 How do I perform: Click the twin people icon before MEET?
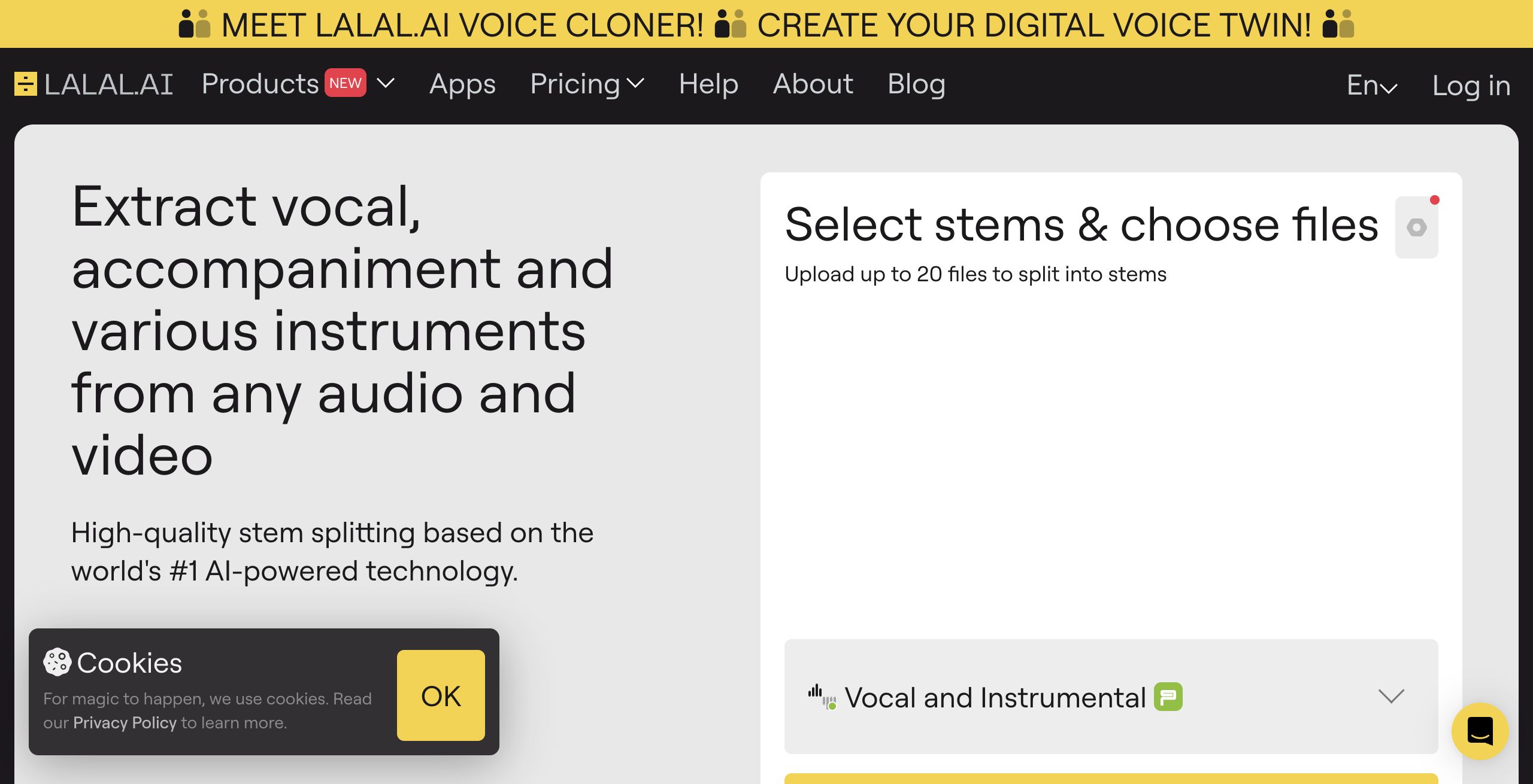click(x=195, y=24)
